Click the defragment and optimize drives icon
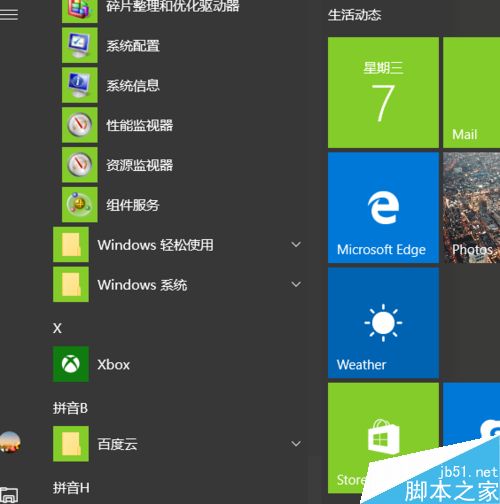500x504 pixels. (x=80, y=10)
